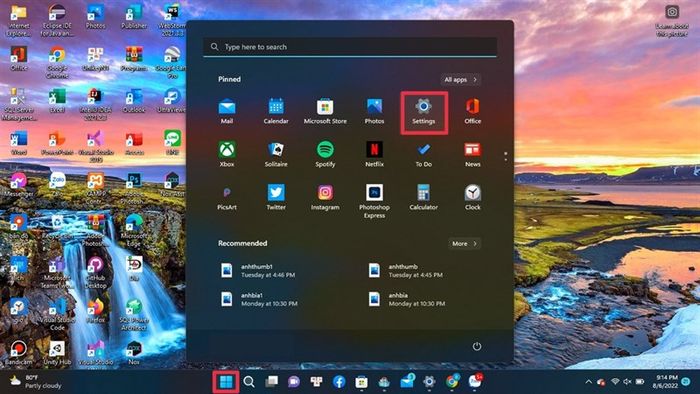Launch Solitaire from Pinned
This screenshot has width=700, height=394.
click(276, 154)
